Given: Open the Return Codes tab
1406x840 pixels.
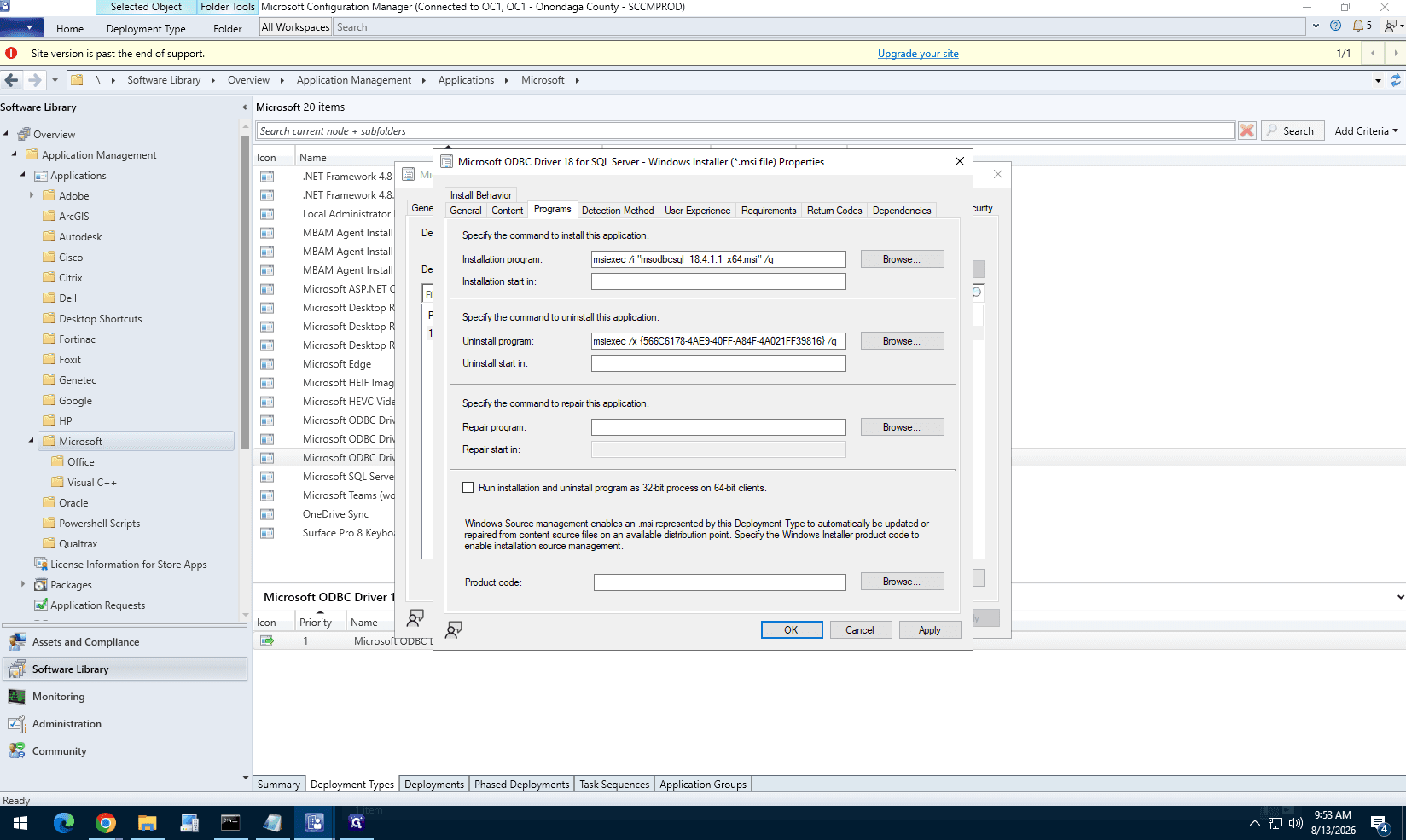Looking at the screenshot, I should 834,211.
